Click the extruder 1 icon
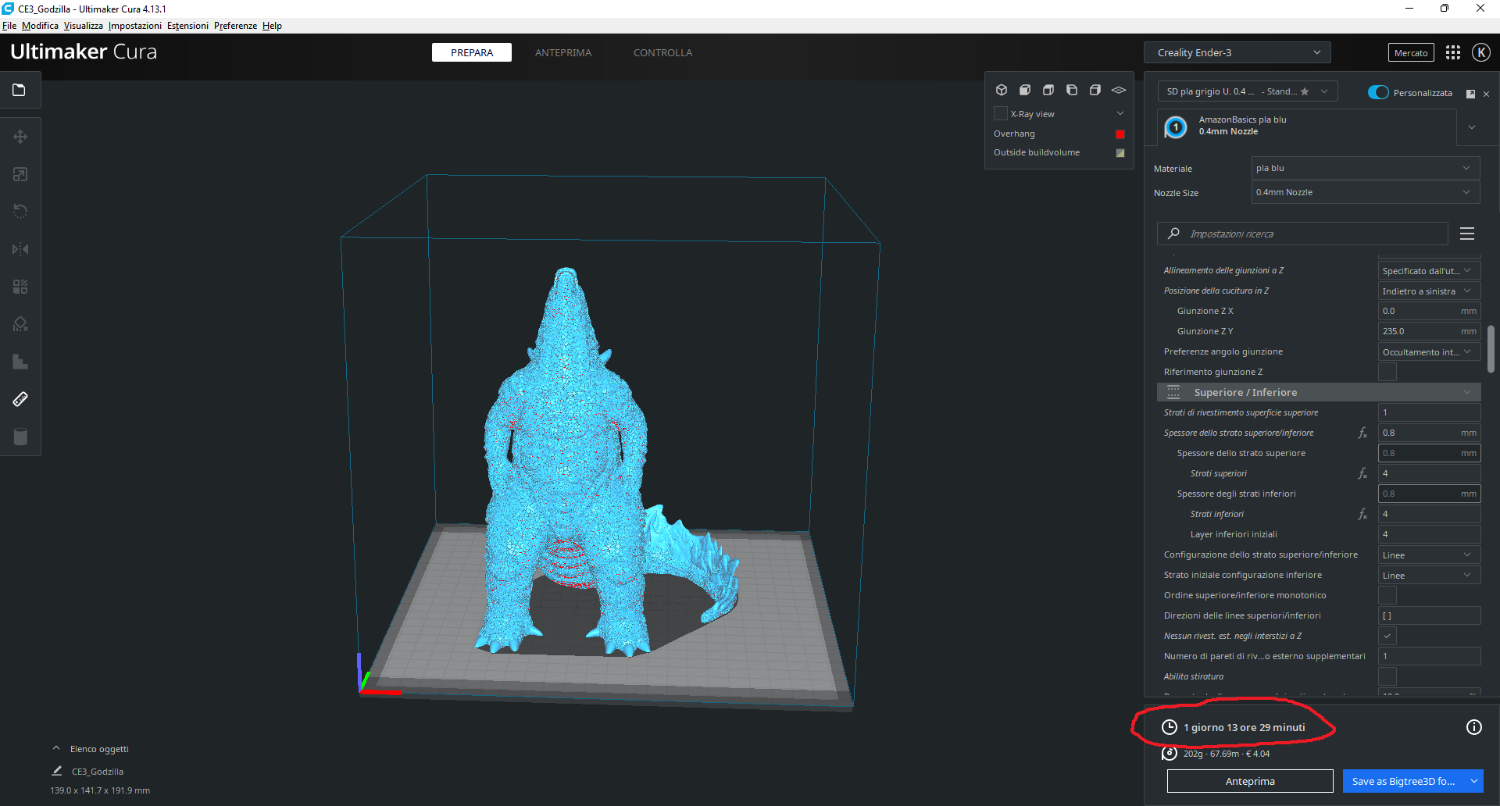This screenshot has width=1500, height=806. (x=1176, y=127)
